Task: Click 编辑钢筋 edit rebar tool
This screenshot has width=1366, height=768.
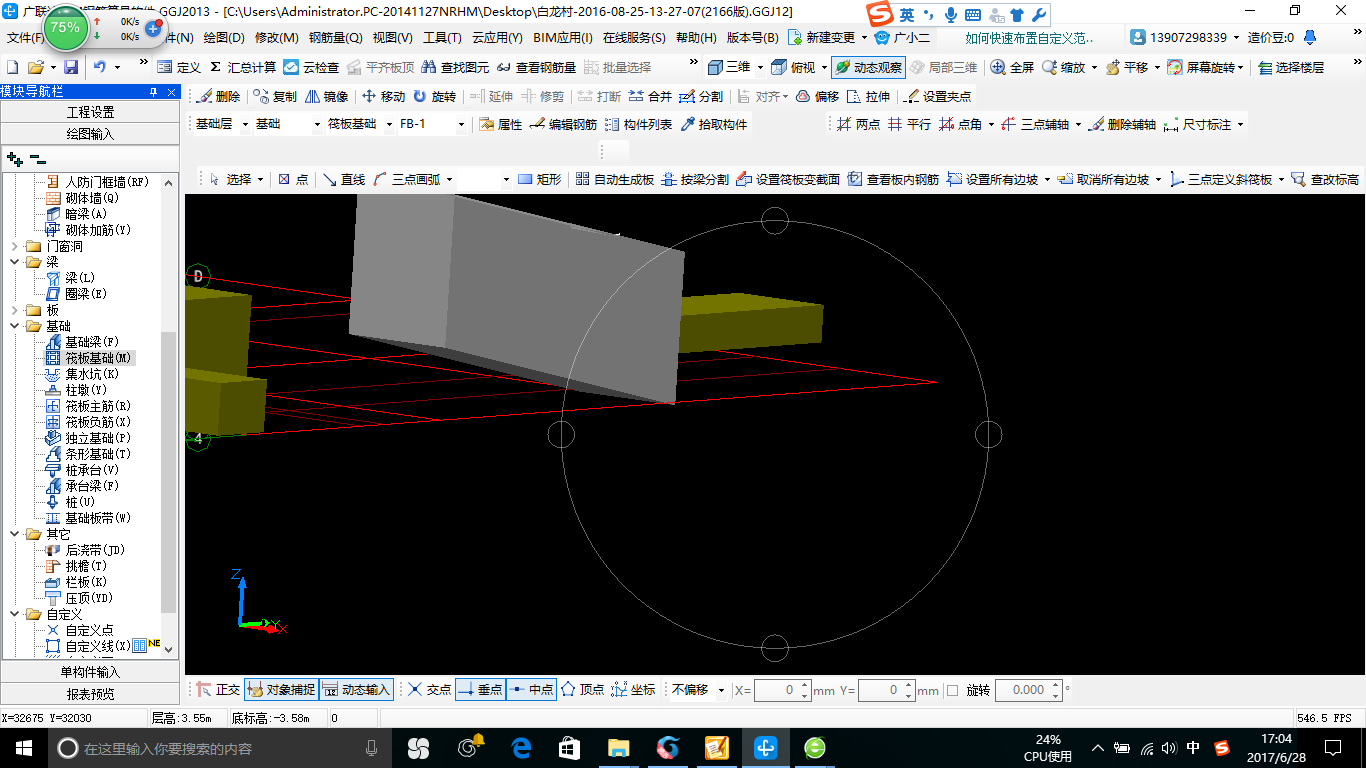Action: click(x=563, y=125)
